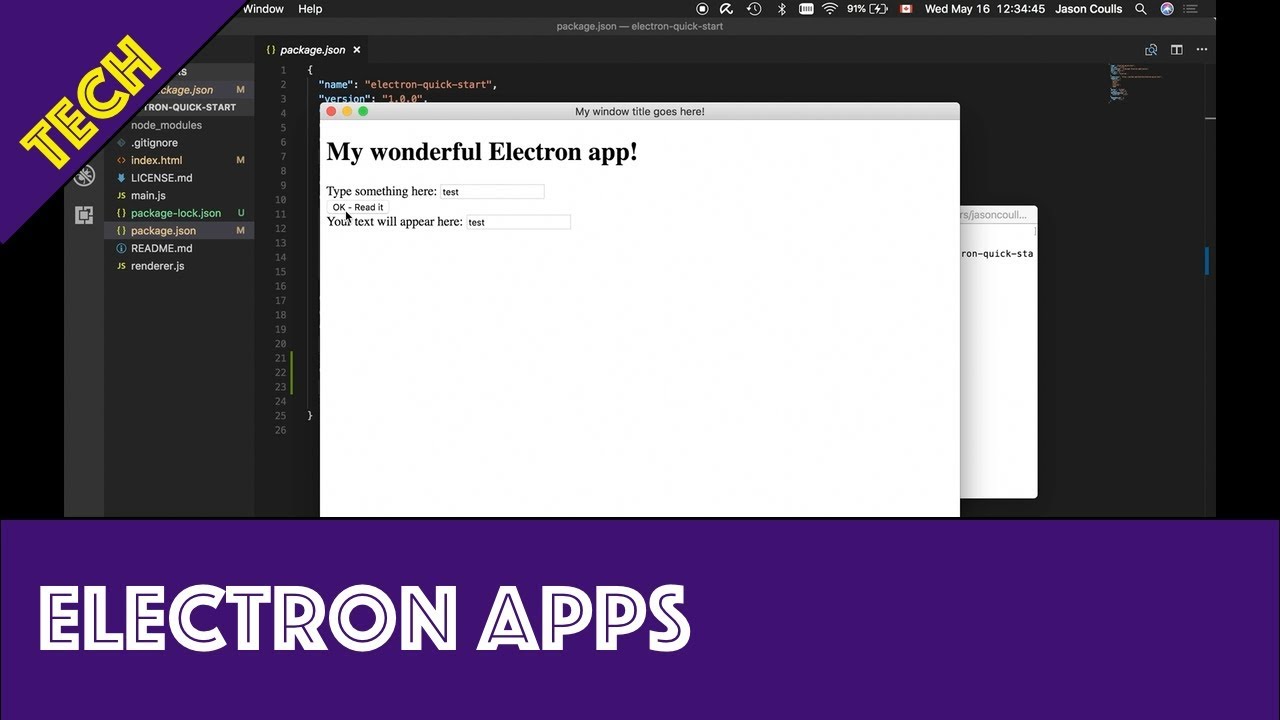Launch Siri from the menu bar
Screen dimensions: 1280x720
point(1167,9)
